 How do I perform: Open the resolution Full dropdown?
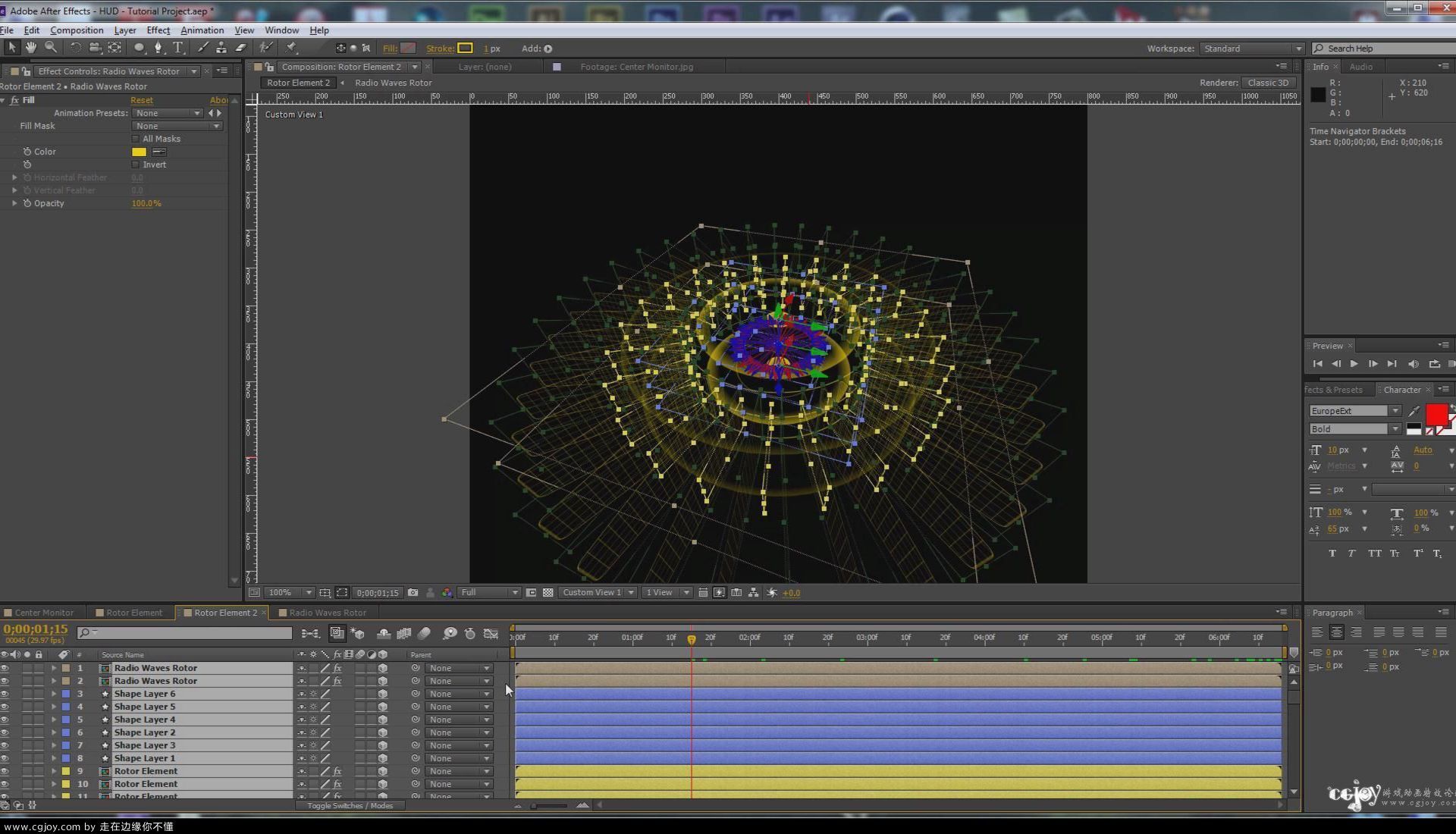(x=489, y=593)
